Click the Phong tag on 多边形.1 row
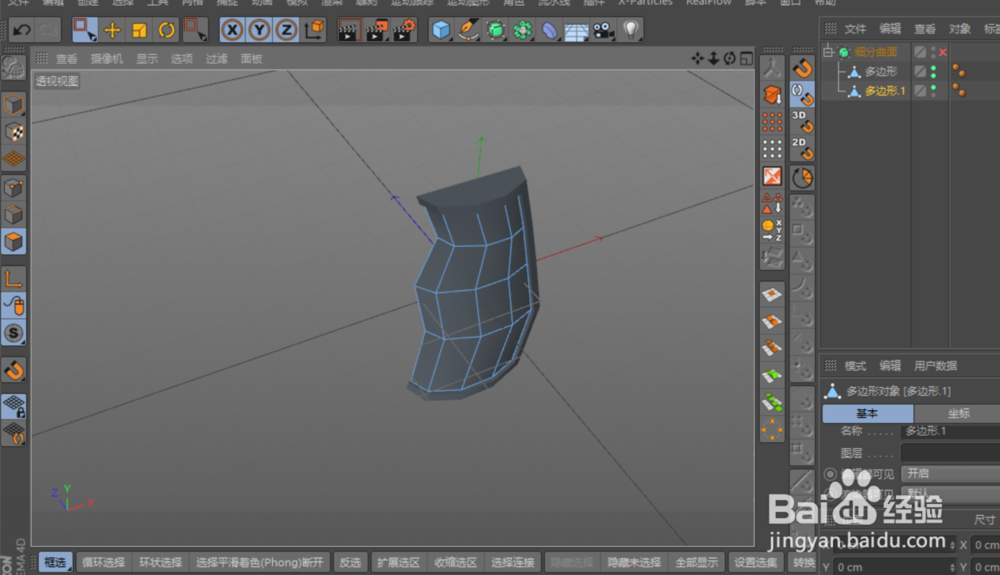Image resolution: width=1000 pixels, height=575 pixels. pyautogui.click(x=959, y=91)
